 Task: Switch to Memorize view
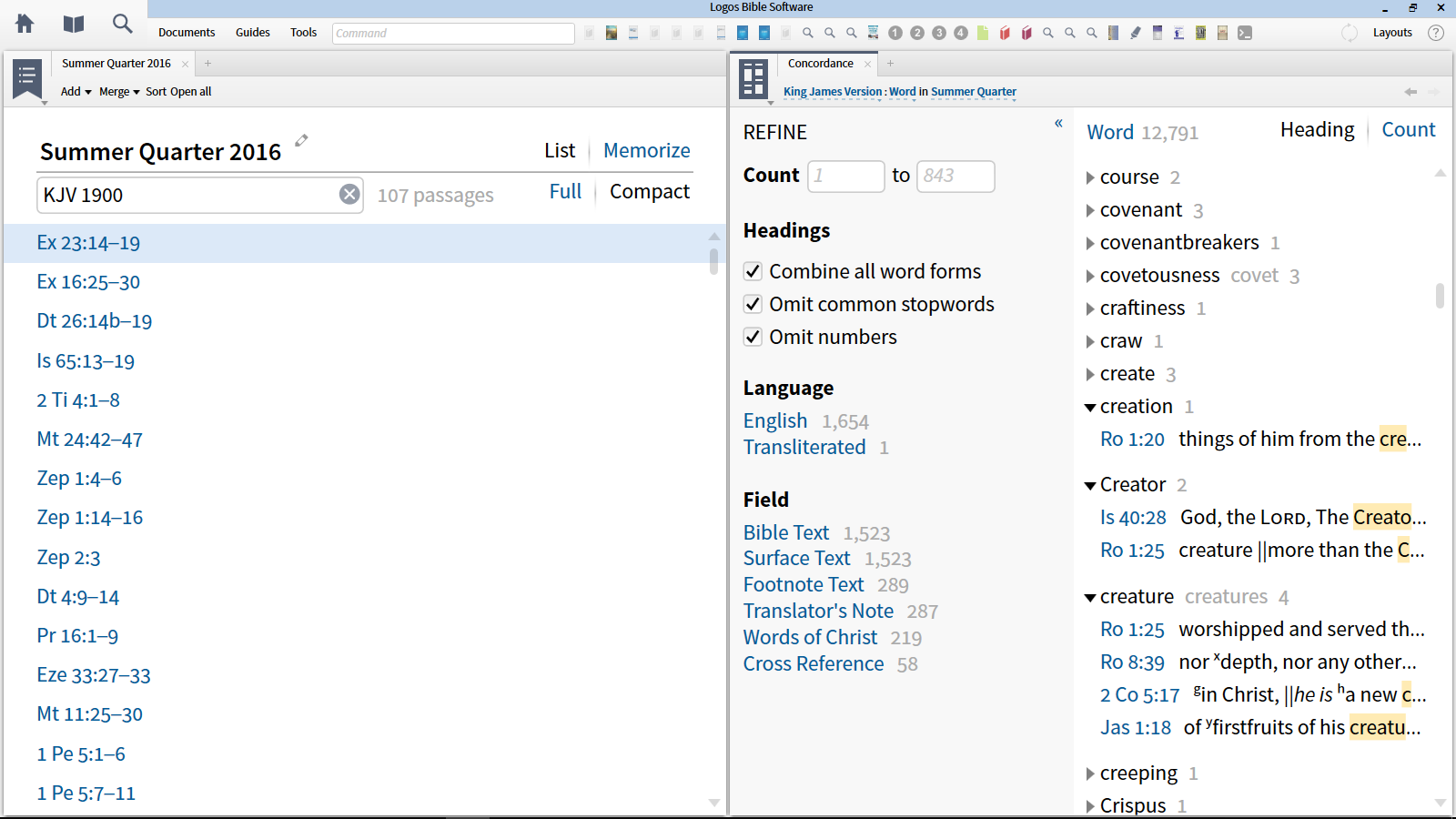pos(647,150)
